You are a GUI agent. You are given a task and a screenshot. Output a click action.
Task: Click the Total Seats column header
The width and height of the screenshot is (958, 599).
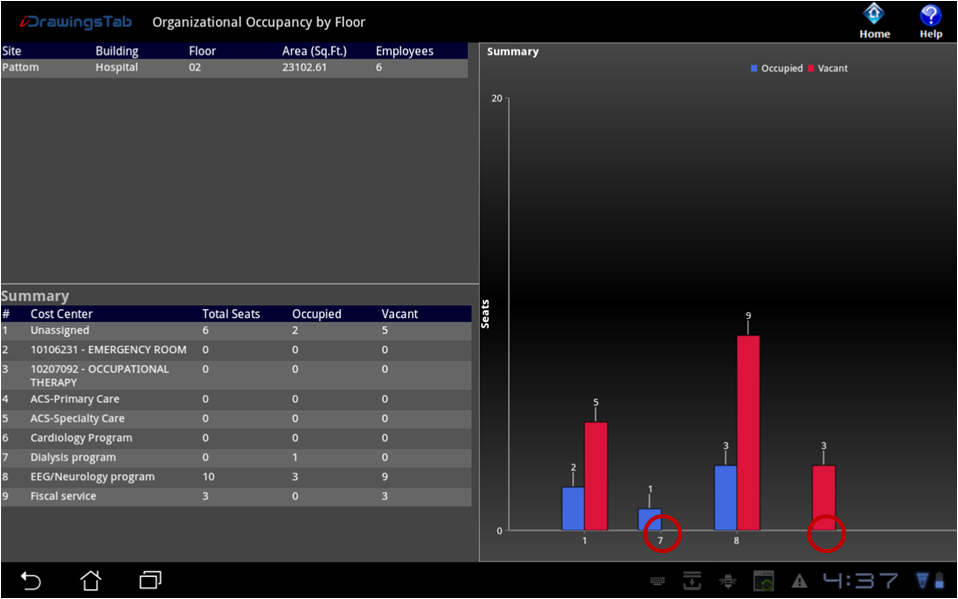pyautogui.click(x=231, y=314)
